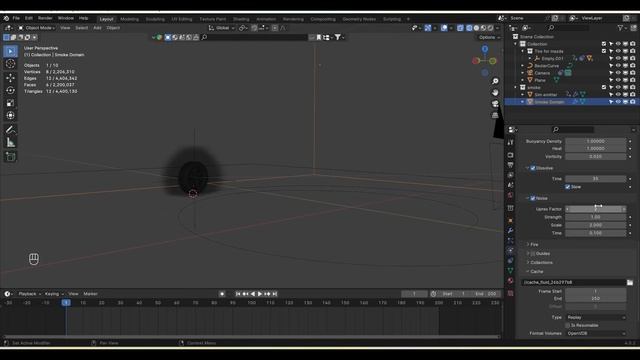The image size is (640, 360).
Task: Toggle the Slow checkbox
Action: [567, 187]
